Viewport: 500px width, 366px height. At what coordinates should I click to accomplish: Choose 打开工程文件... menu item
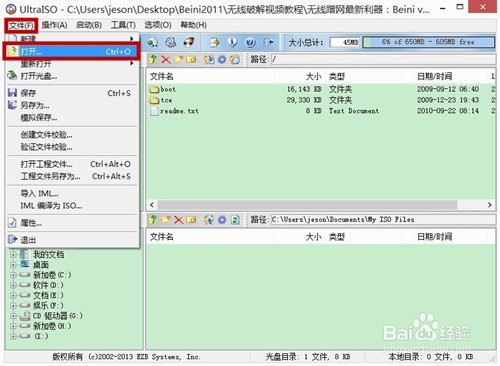coord(72,164)
